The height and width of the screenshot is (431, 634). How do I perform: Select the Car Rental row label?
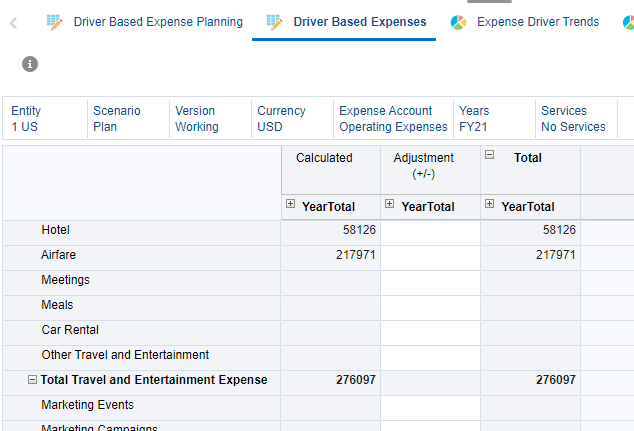tap(70, 330)
